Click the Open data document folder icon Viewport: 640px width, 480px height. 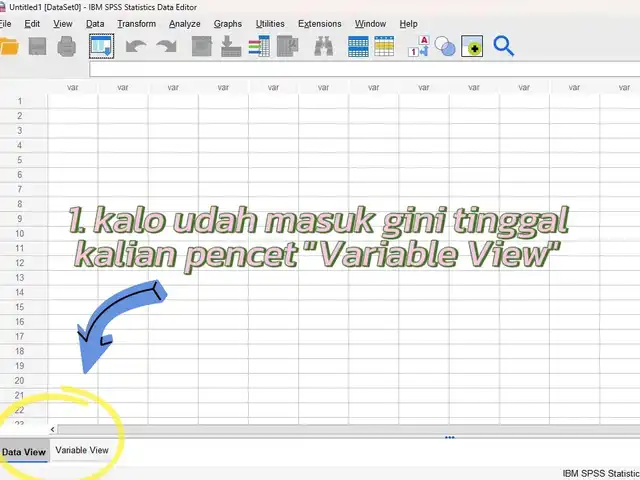9,46
